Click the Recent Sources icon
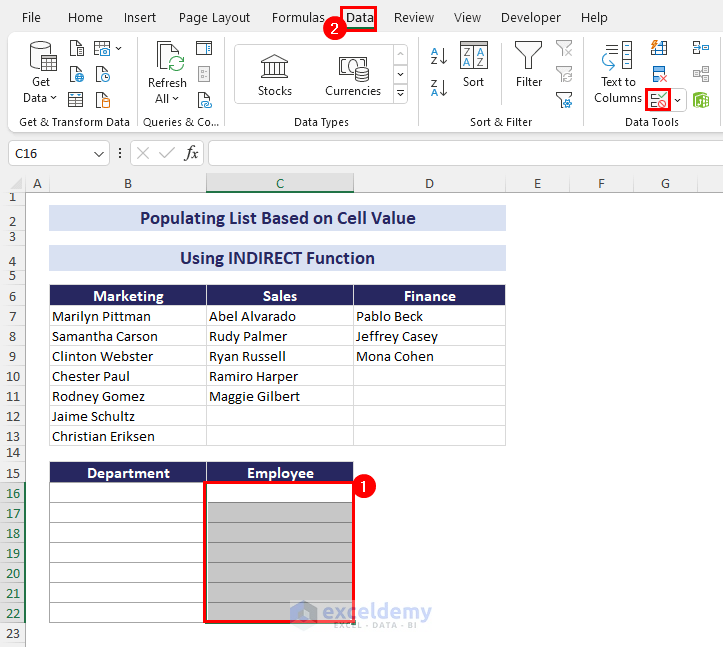This screenshot has width=723, height=647. pyautogui.click(x=102, y=74)
